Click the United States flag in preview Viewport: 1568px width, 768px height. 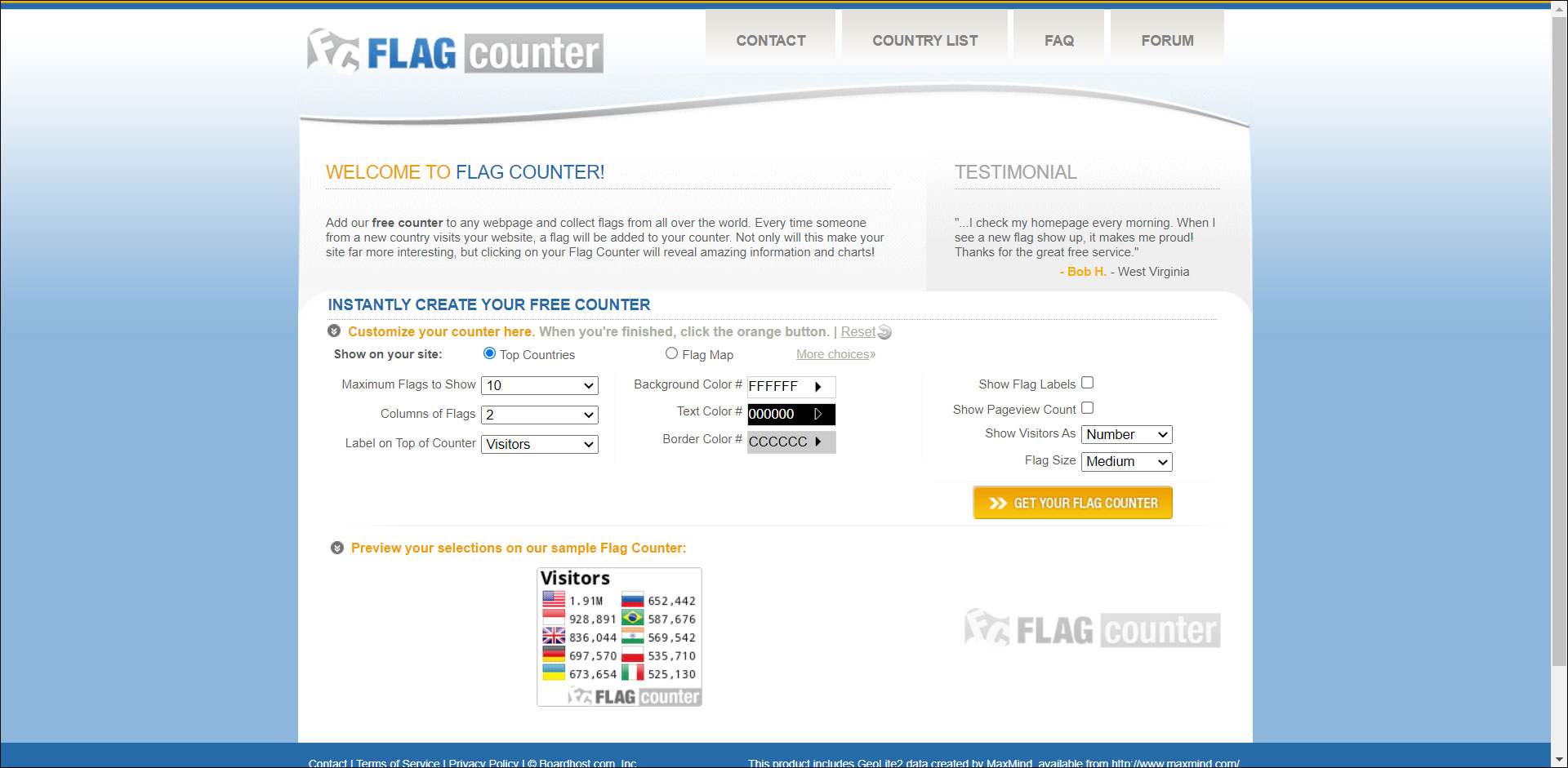tap(554, 599)
